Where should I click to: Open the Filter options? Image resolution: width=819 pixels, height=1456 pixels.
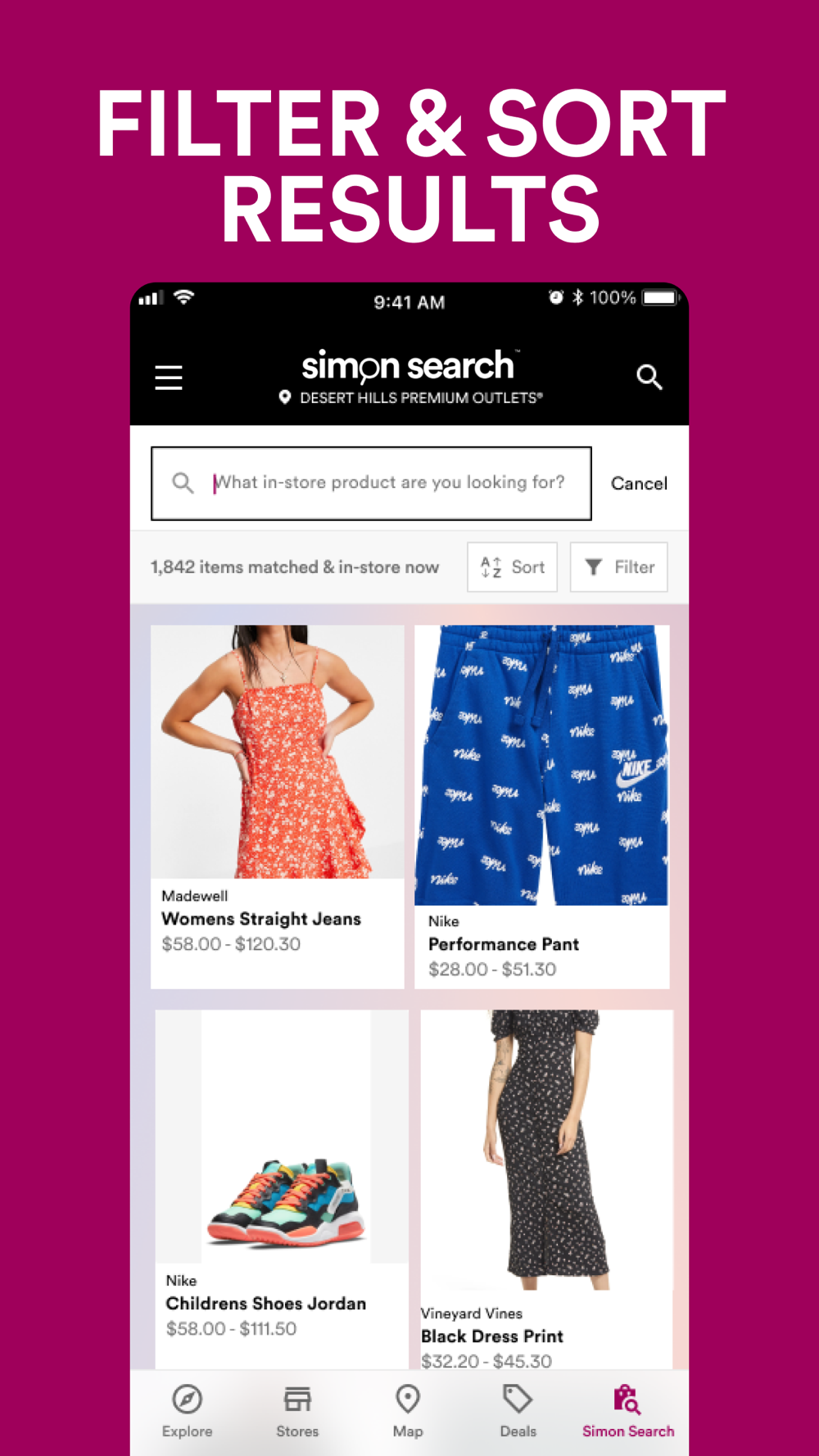click(618, 567)
